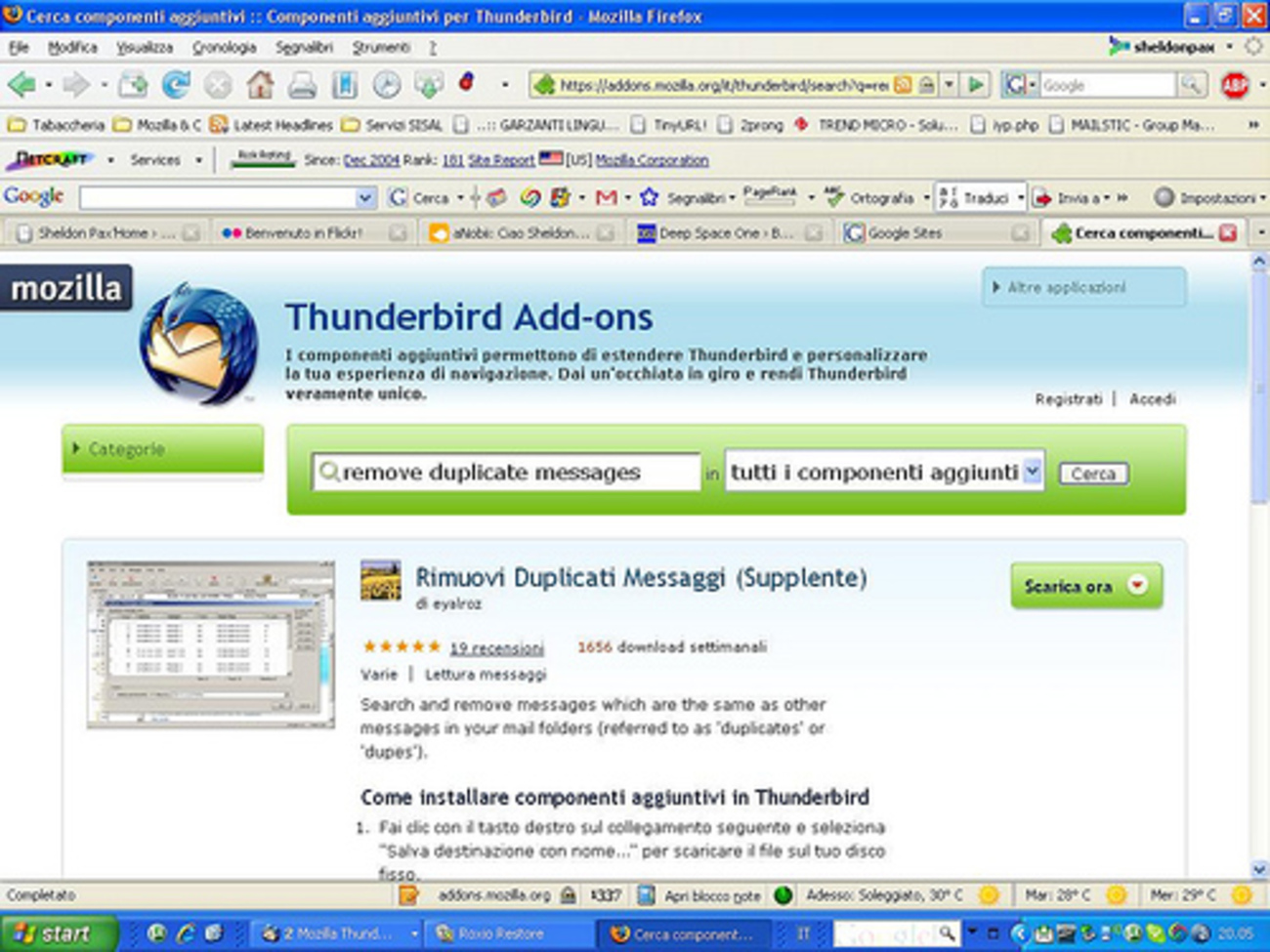Click the Google Toolbar logo
1270x952 pixels.
tap(34, 196)
